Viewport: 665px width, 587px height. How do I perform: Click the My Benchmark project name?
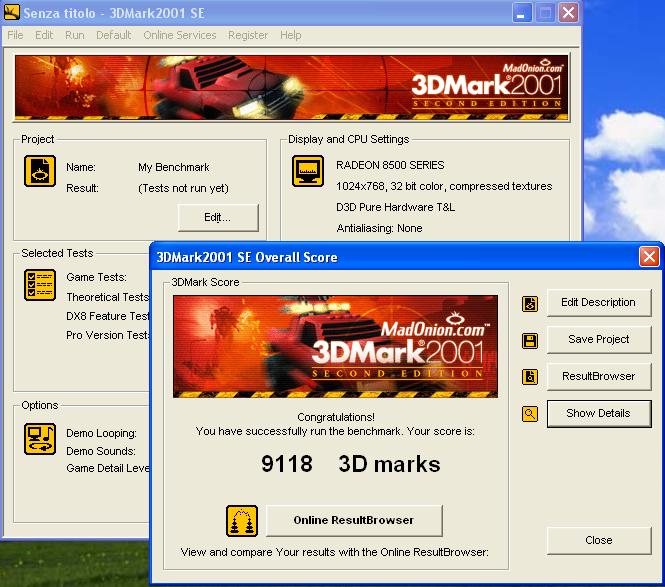tap(173, 168)
